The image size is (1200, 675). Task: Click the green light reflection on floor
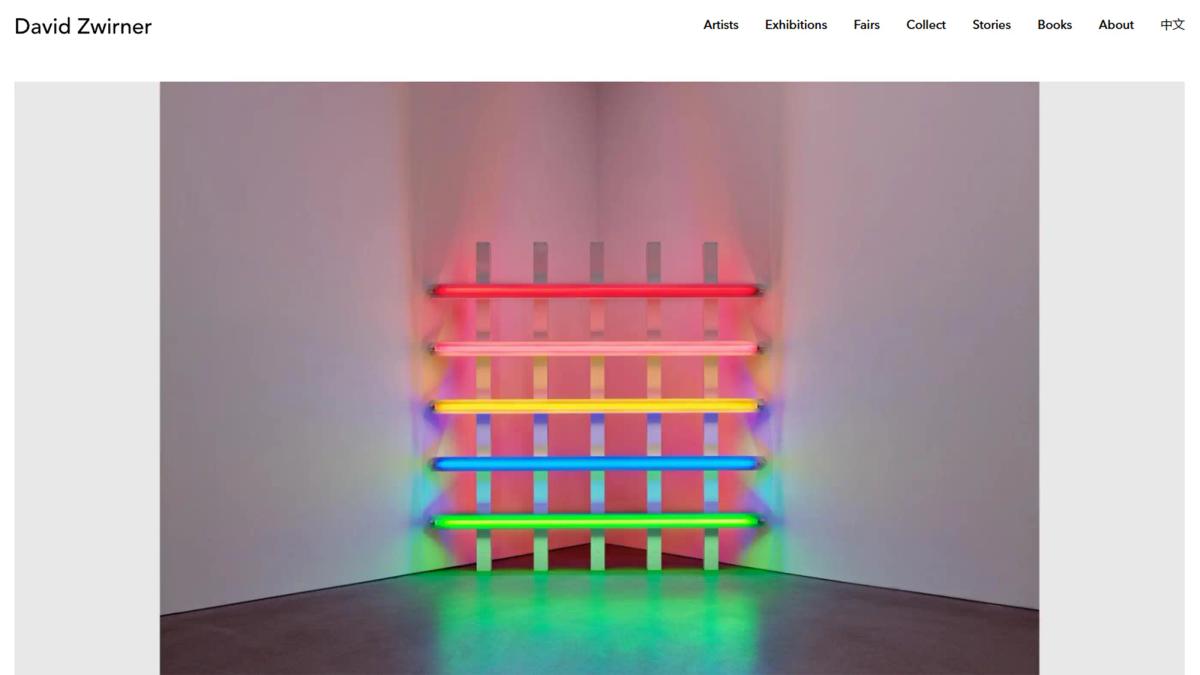596,610
